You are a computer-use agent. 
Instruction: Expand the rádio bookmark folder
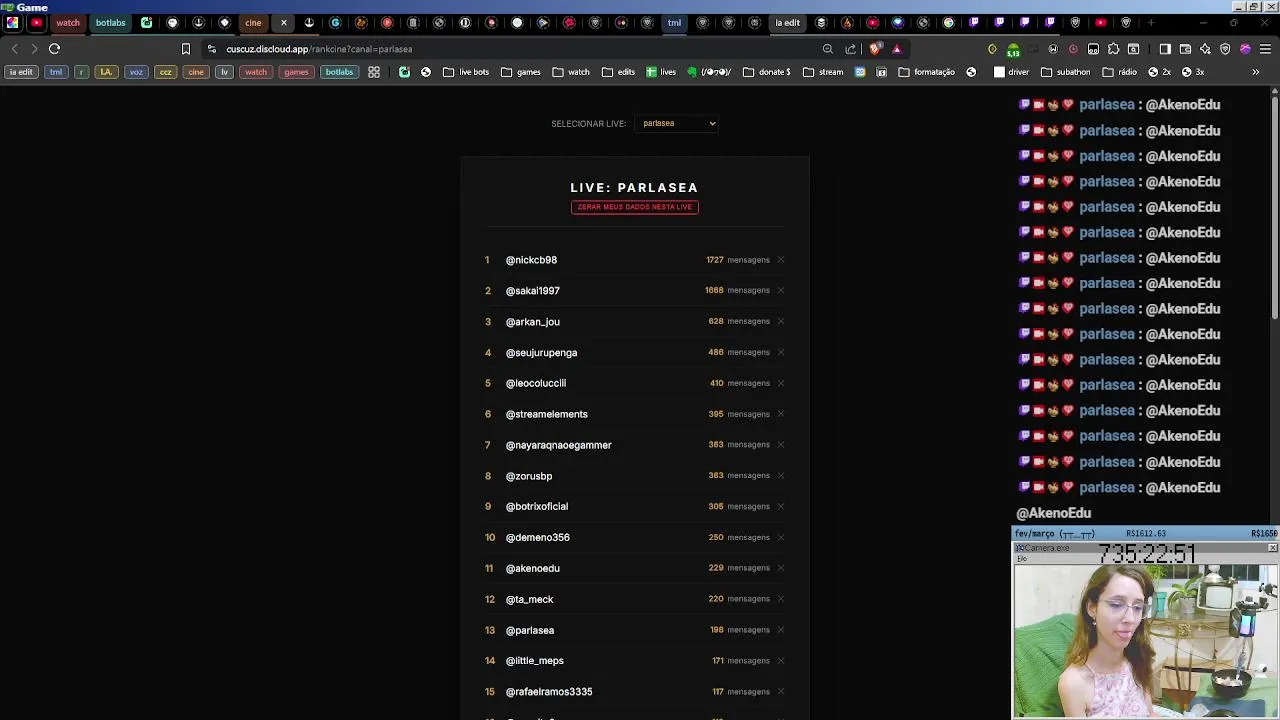(x=1120, y=72)
